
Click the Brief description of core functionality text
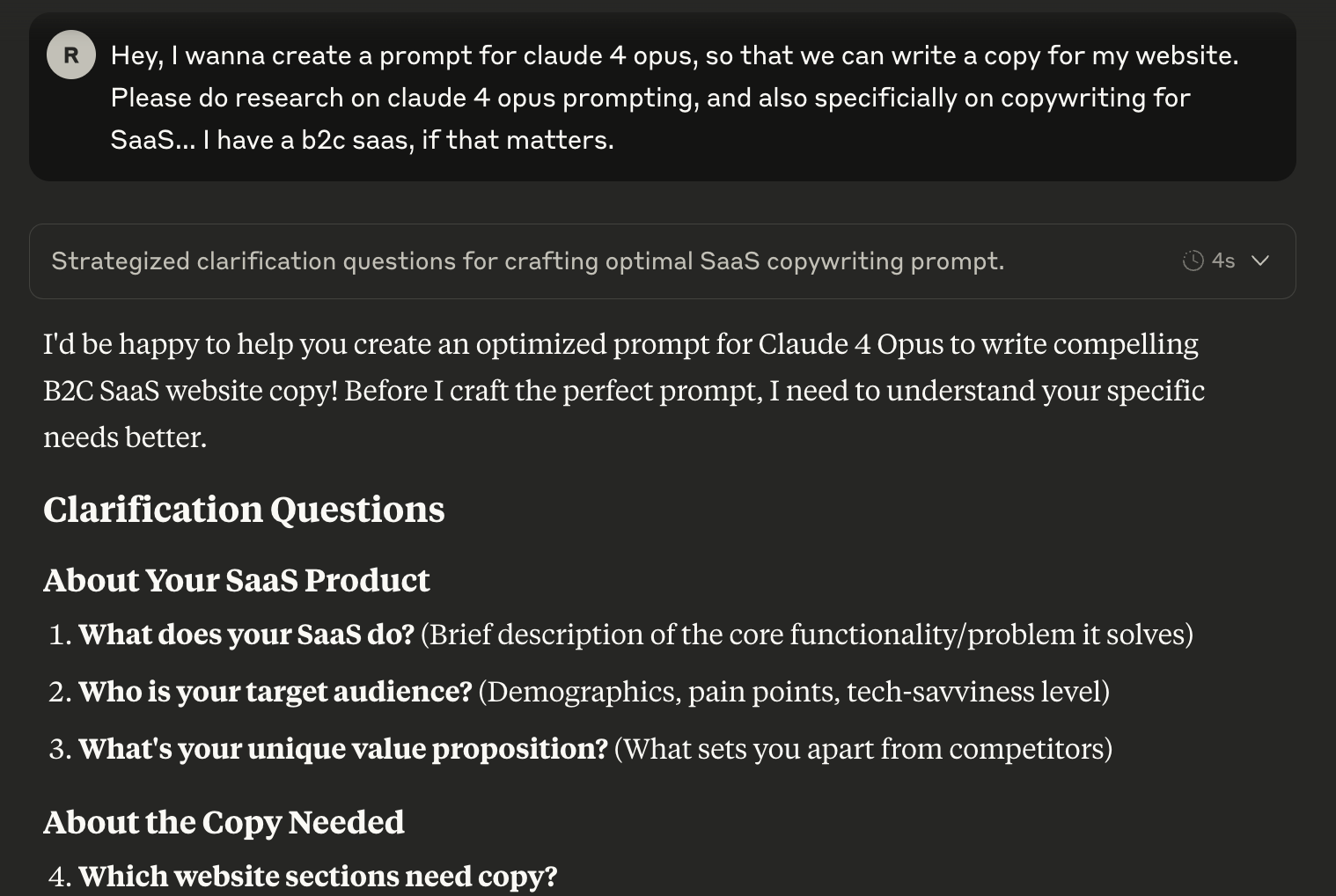[x=807, y=635]
